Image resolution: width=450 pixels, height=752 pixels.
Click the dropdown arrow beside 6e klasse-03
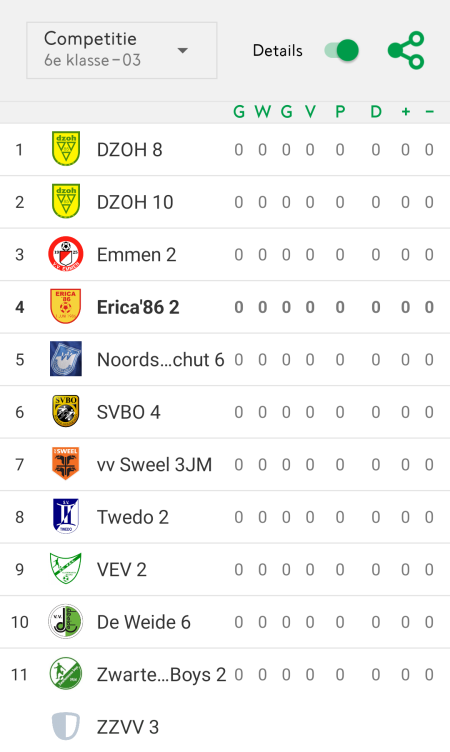[x=182, y=50]
